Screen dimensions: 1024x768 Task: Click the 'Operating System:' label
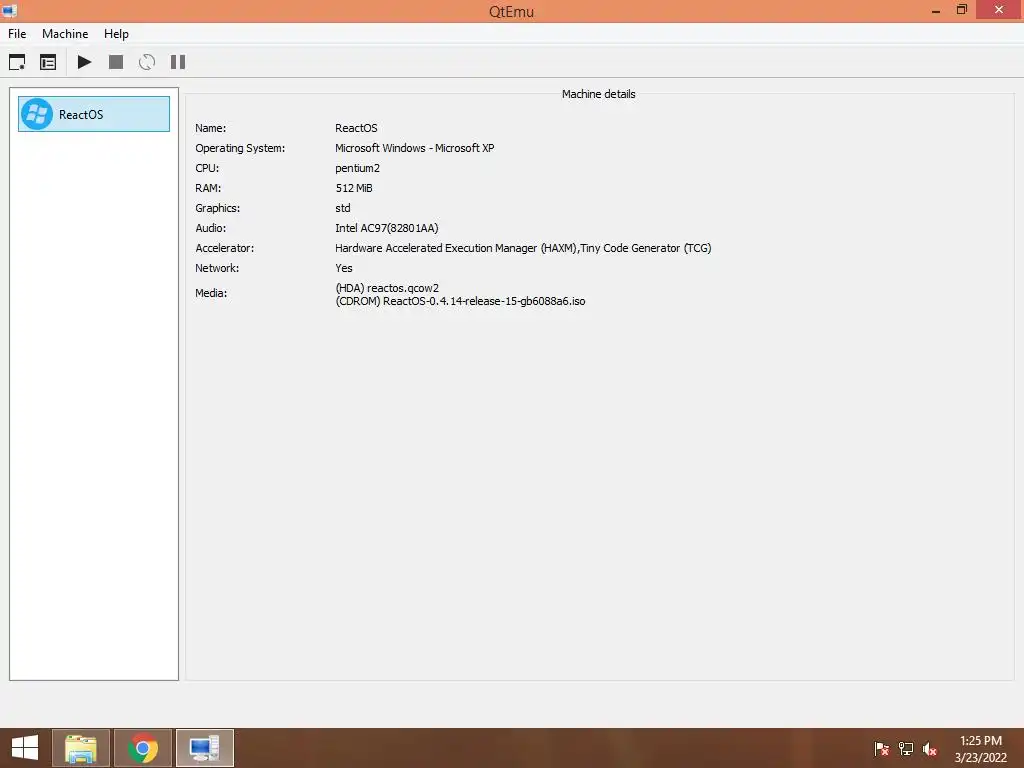(x=240, y=148)
